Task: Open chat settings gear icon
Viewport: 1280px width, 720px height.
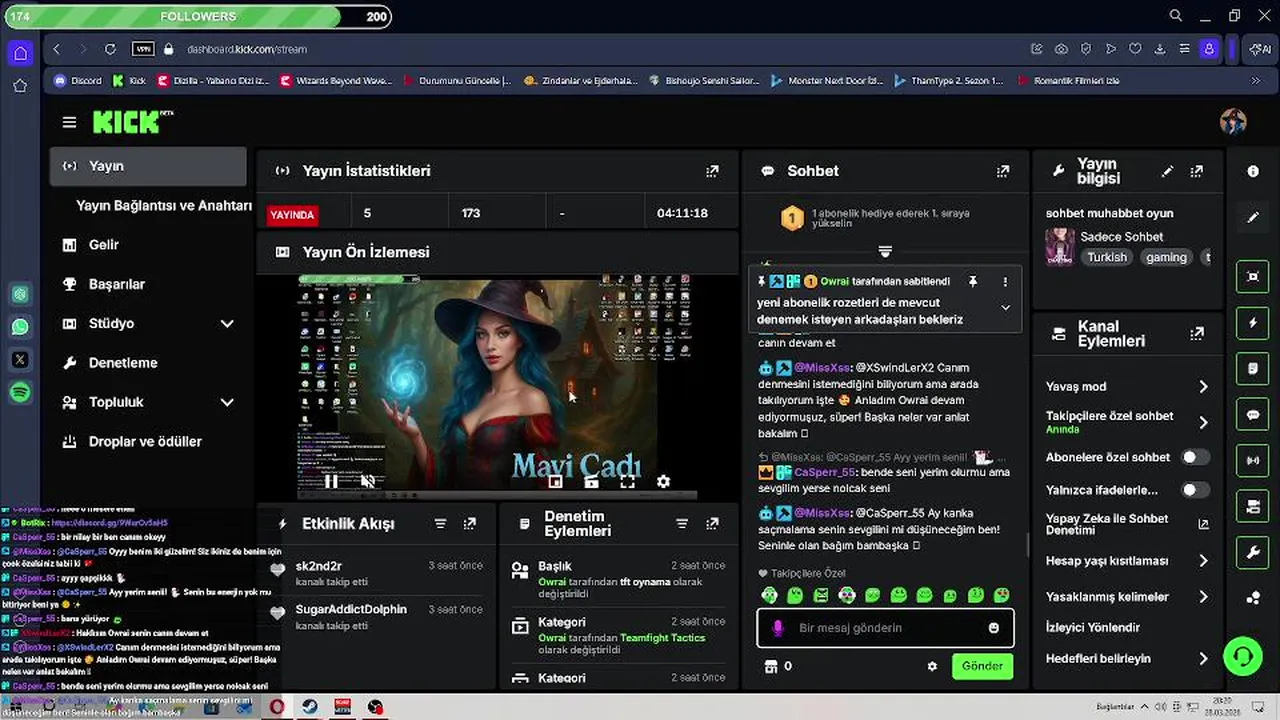Action: 932,666
